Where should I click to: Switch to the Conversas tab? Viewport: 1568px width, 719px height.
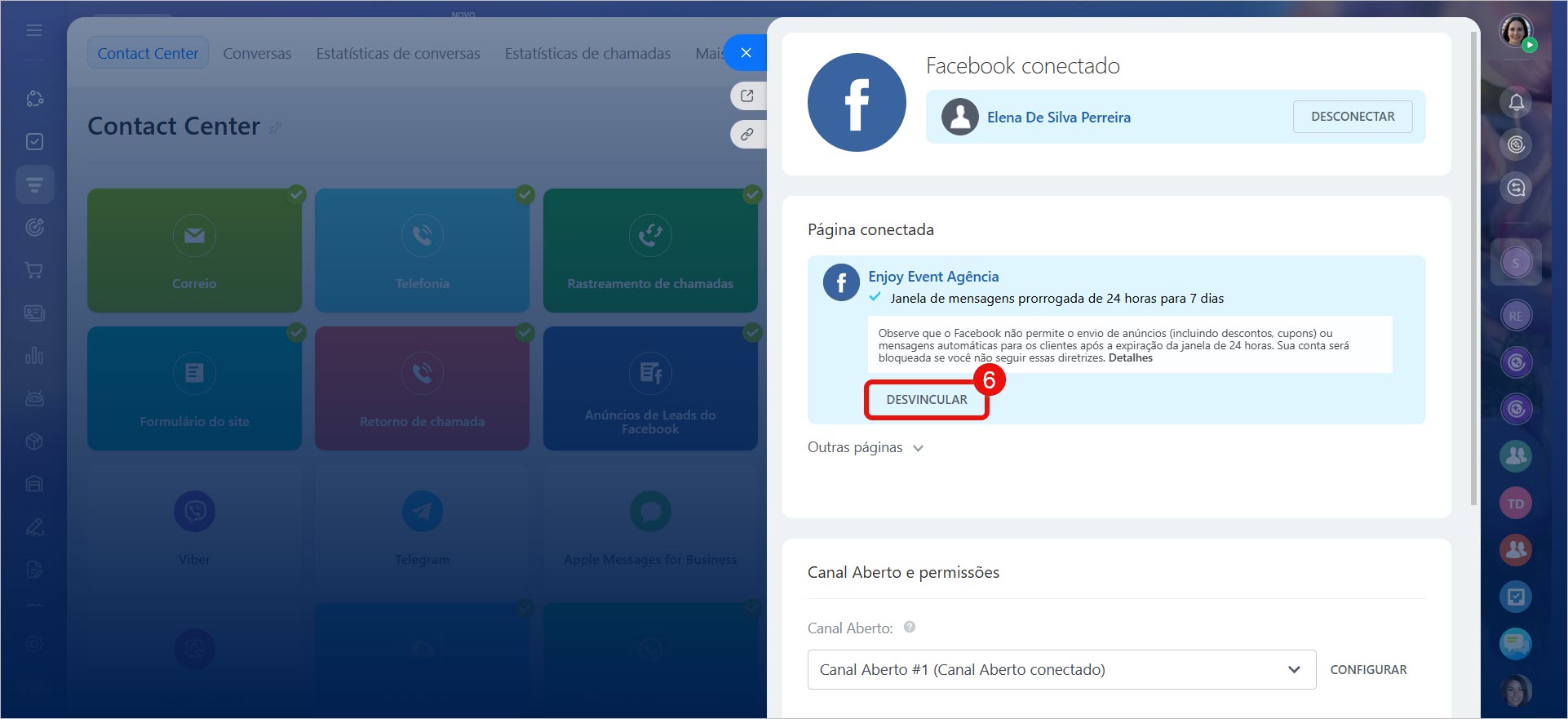(257, 53)
